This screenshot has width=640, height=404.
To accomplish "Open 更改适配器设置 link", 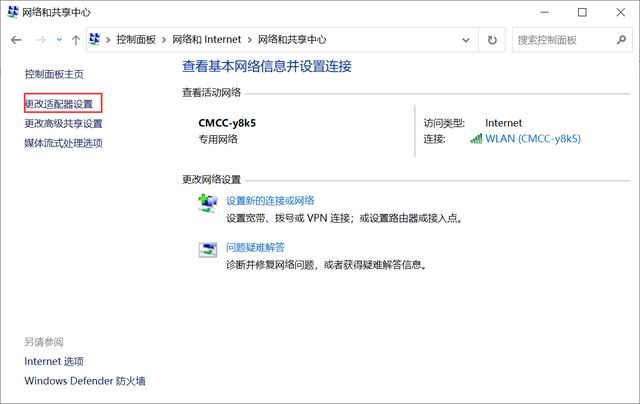I will coord(60,104).
